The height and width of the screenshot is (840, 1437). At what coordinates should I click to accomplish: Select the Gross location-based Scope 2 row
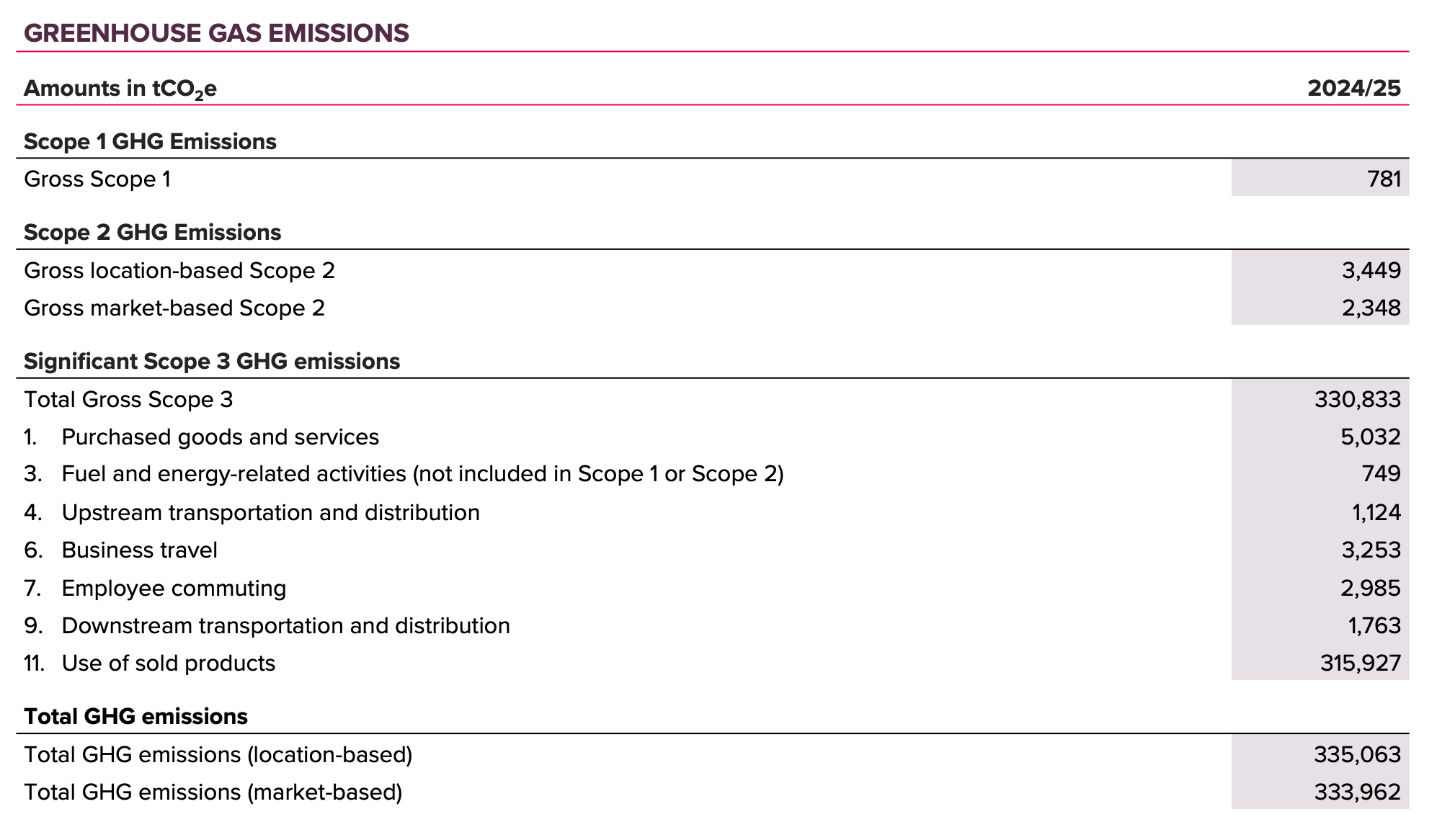pos(713,270)
